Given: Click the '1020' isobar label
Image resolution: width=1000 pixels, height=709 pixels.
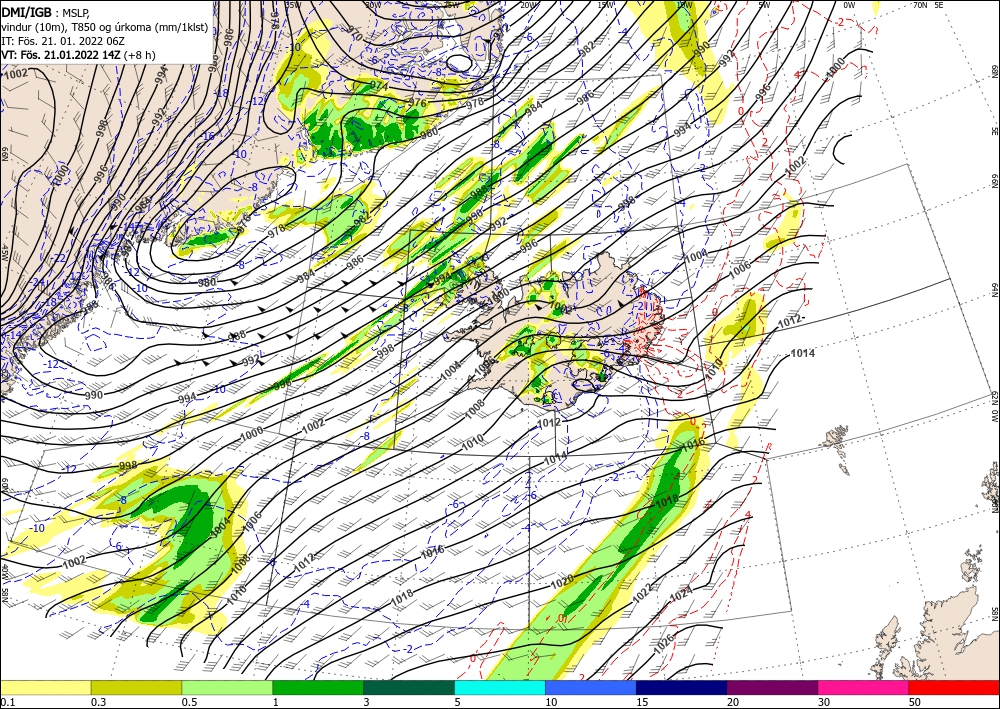Looking at the screenshot, I should click(562, 581).
